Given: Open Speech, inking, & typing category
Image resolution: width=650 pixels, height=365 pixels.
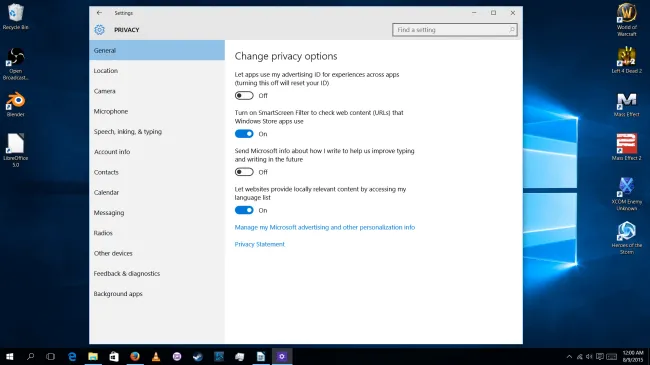Looking at the screenshot, I should click(x=157, y=131).
